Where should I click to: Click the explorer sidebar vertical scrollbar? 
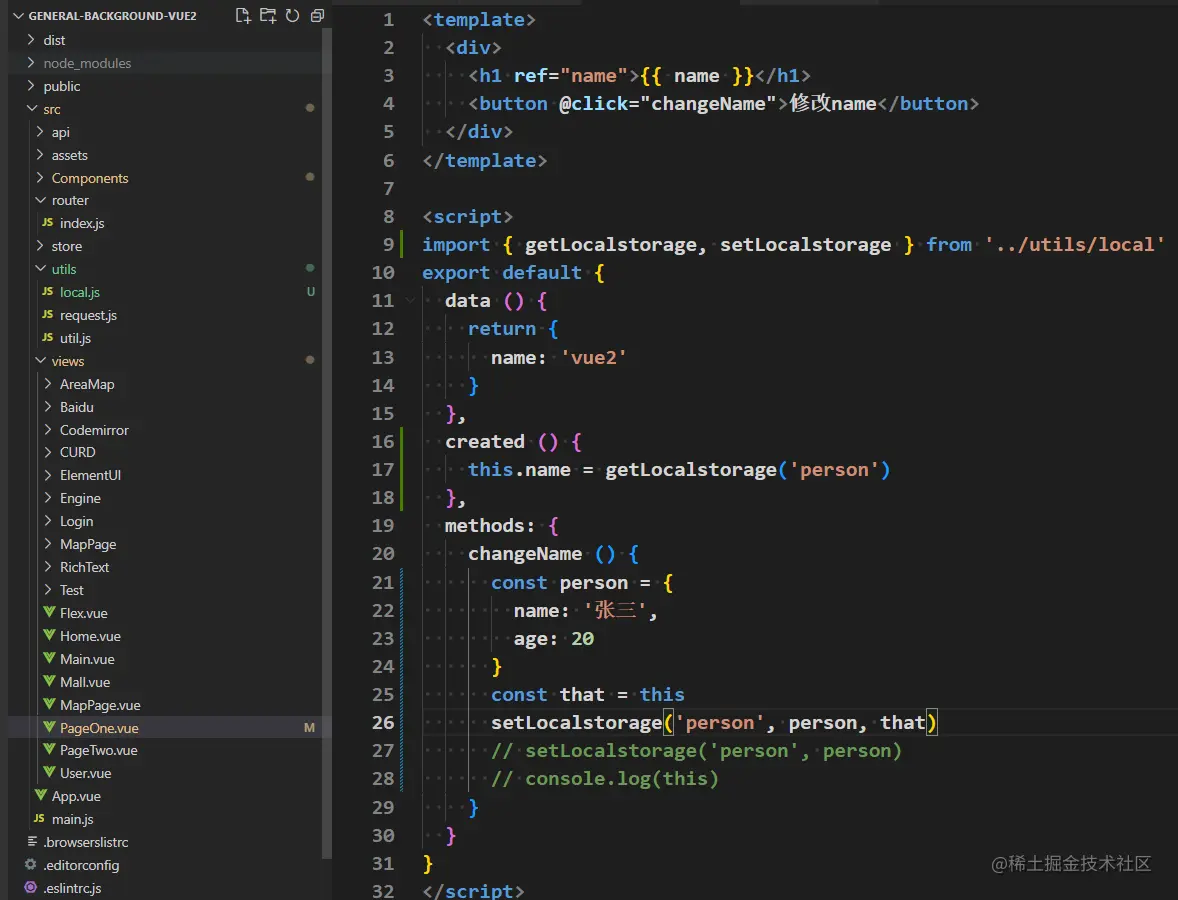327,443
